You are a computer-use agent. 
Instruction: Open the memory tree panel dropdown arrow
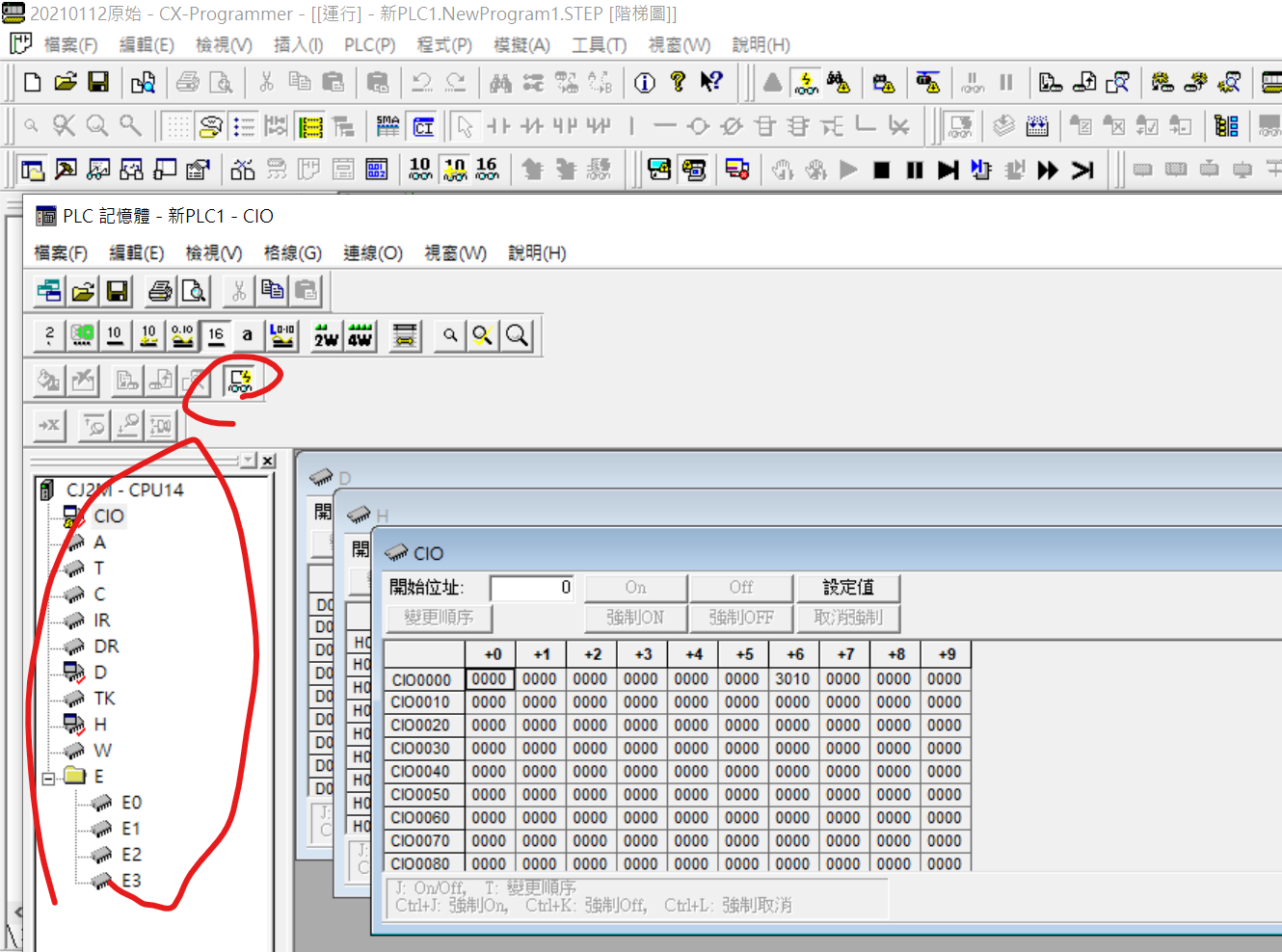249,462
